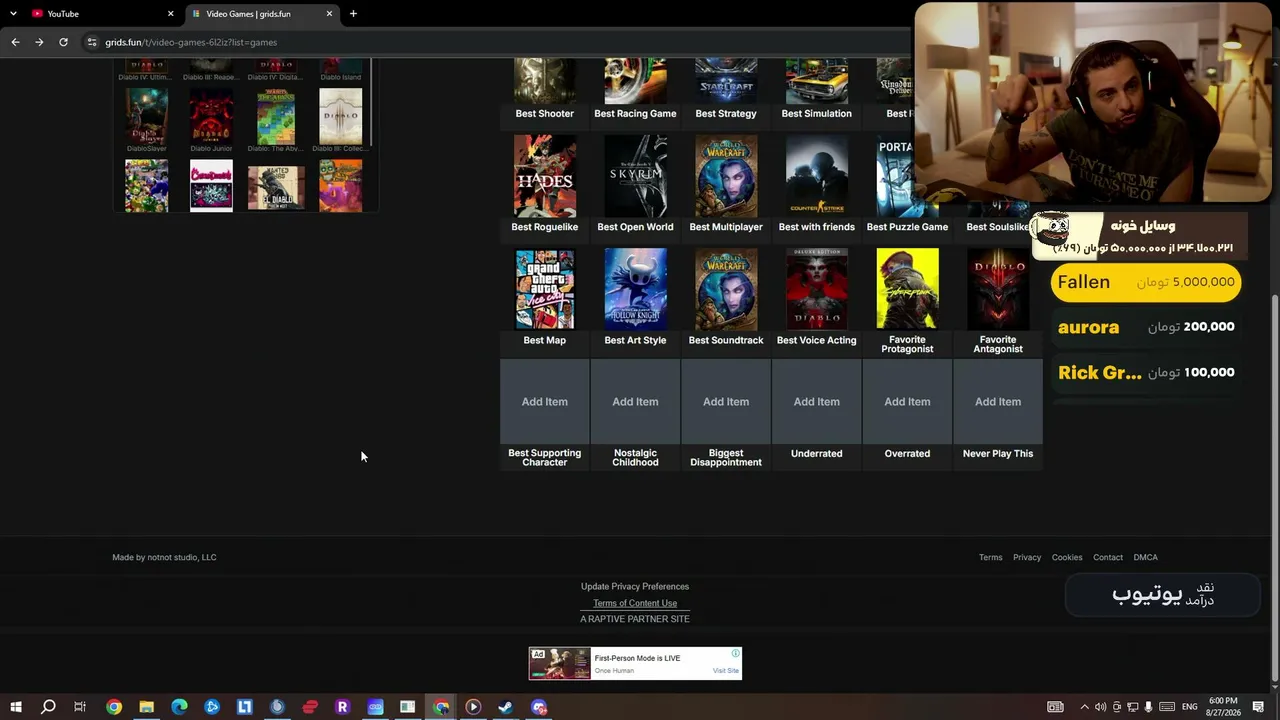This screenshot has width=1280, height=720.
Task: Open a new browser tab with plus button
Action: [x=353, y=14]
